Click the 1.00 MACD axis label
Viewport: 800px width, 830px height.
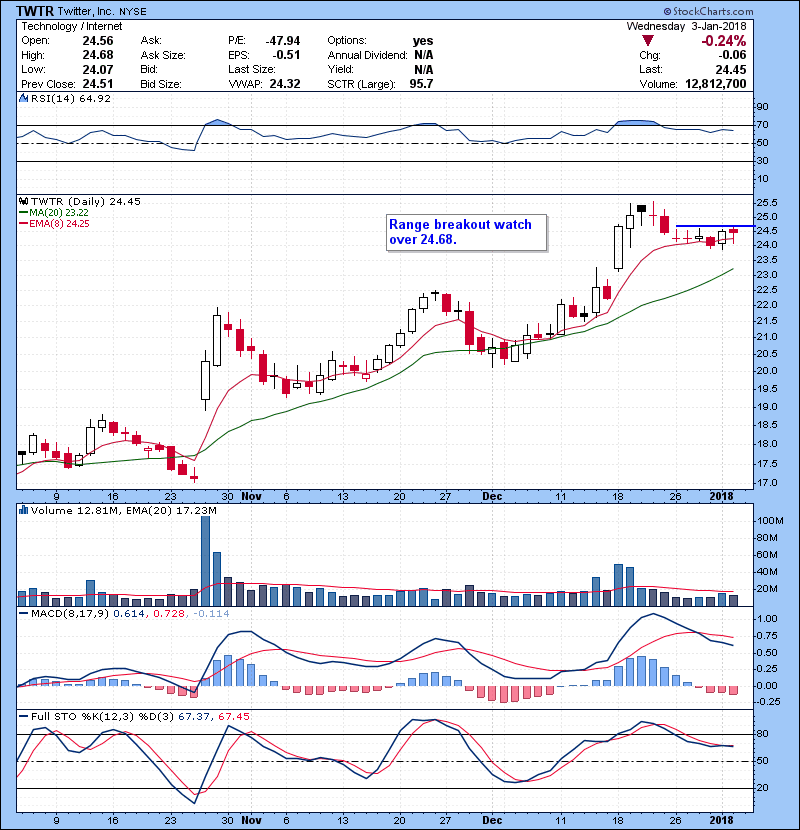tap(767, 619)
